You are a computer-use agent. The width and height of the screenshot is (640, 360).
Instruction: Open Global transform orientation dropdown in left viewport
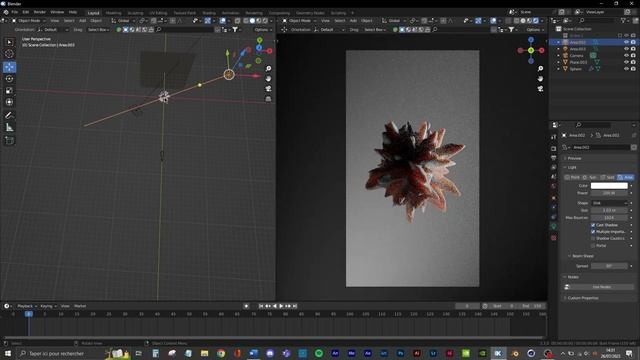(123, 20)
